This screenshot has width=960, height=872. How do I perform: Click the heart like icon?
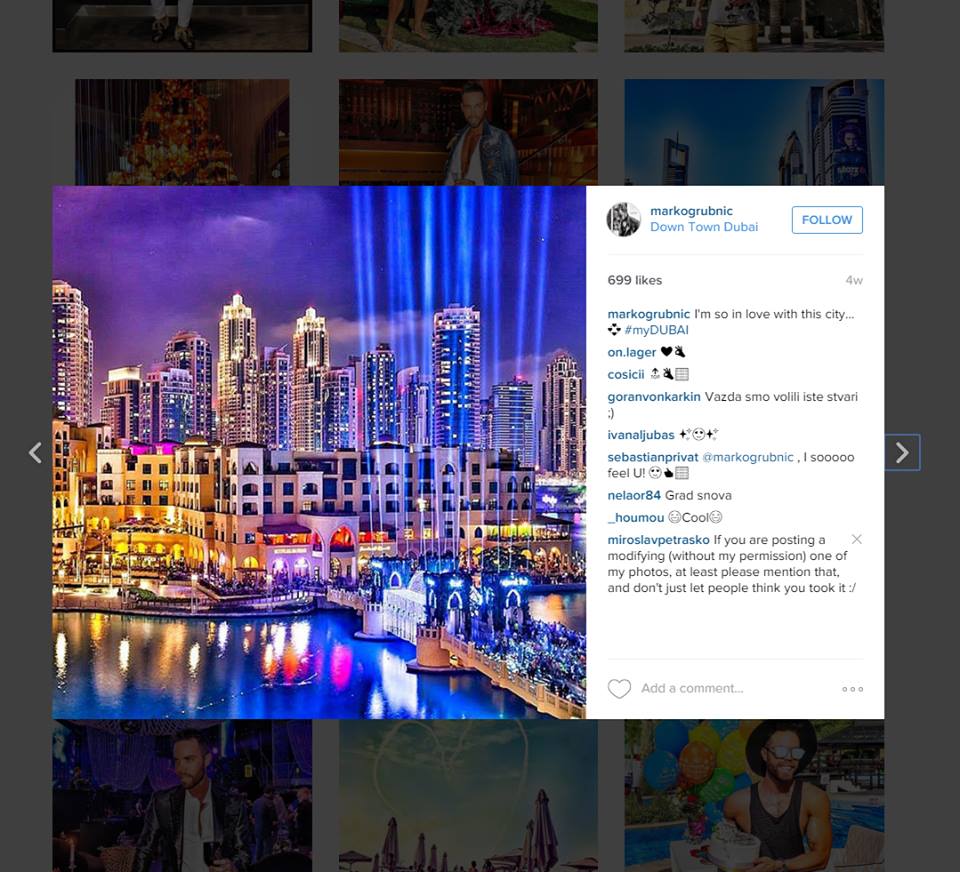point(619,689)
